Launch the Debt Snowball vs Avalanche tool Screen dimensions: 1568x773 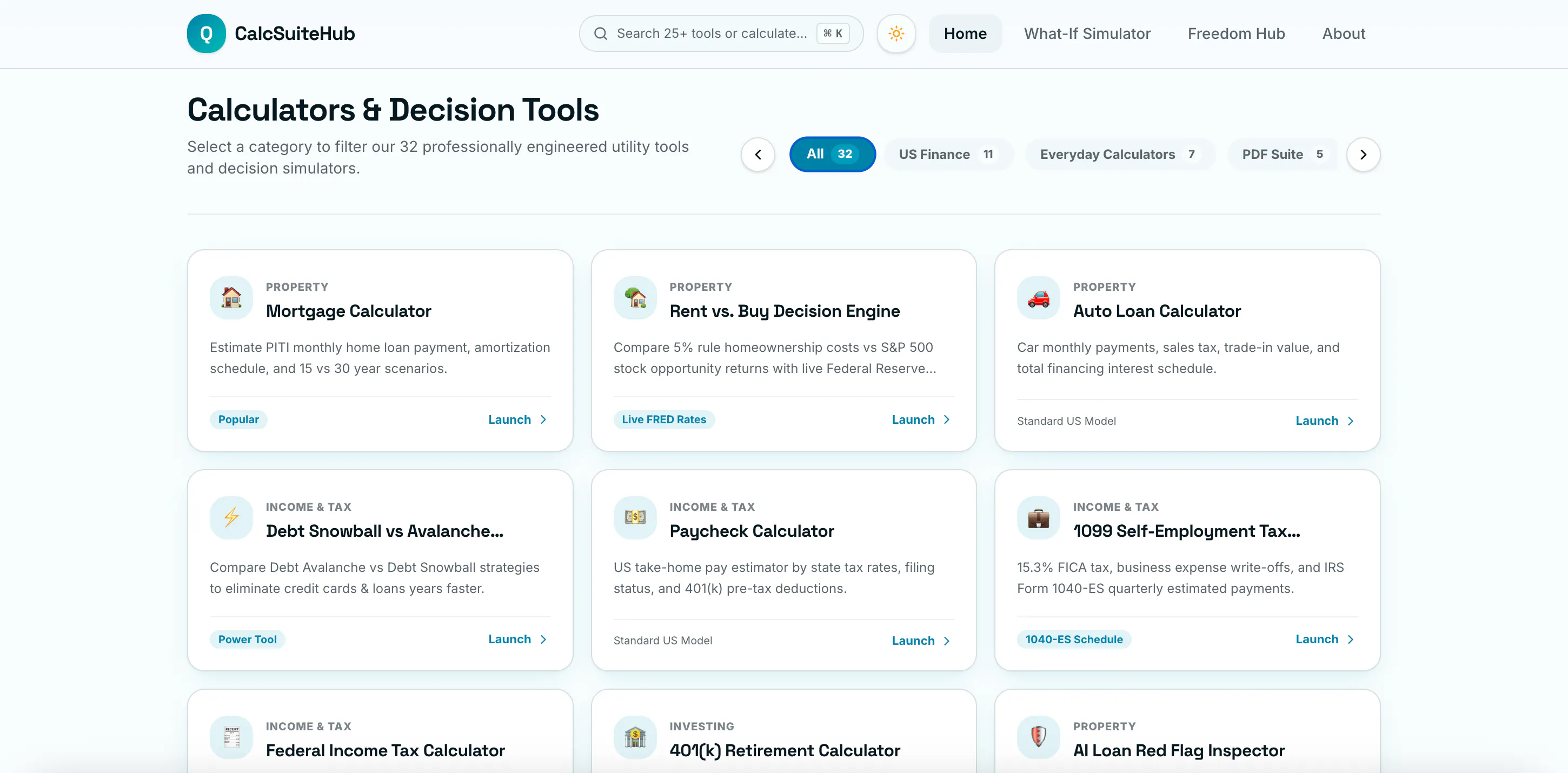coord(518,639)
